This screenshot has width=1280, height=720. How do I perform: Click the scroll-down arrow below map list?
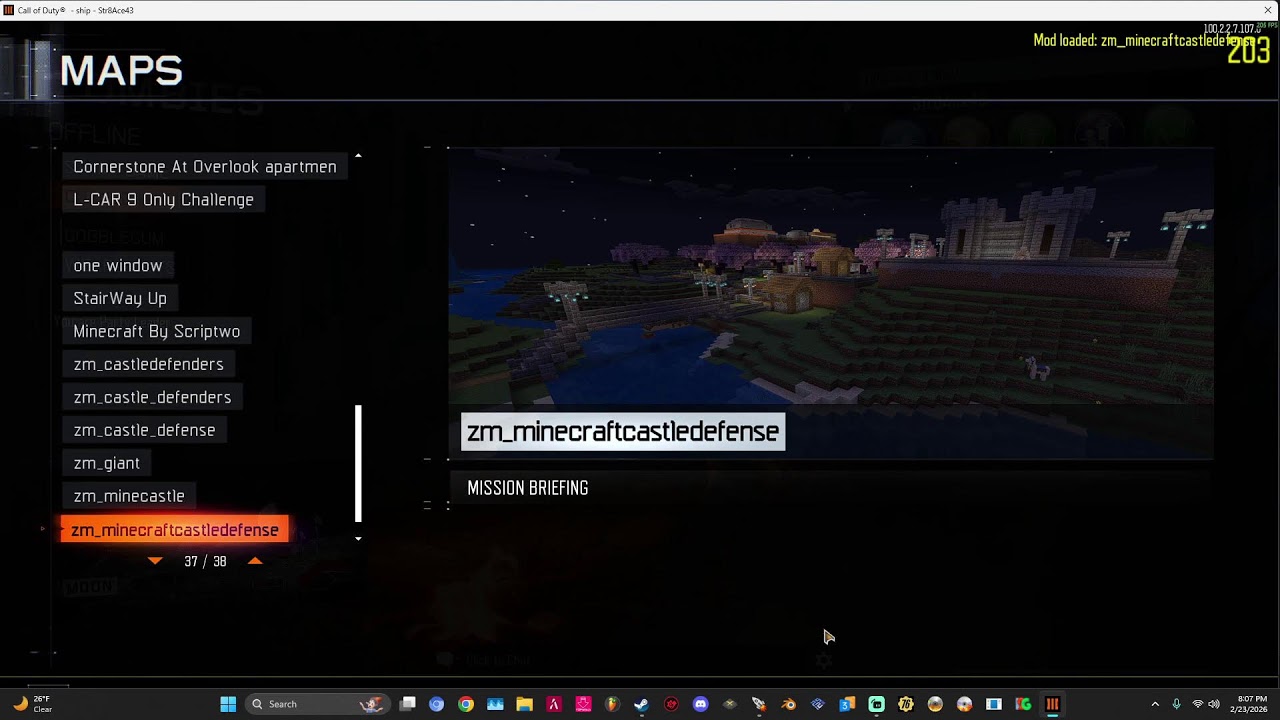click(x=358, y=539)
